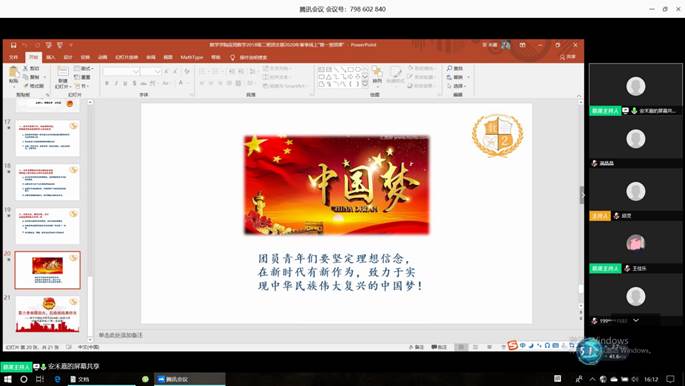Select the slide 21 thumbnail with the red skyline
685x386 pixels.
(48, 315)
